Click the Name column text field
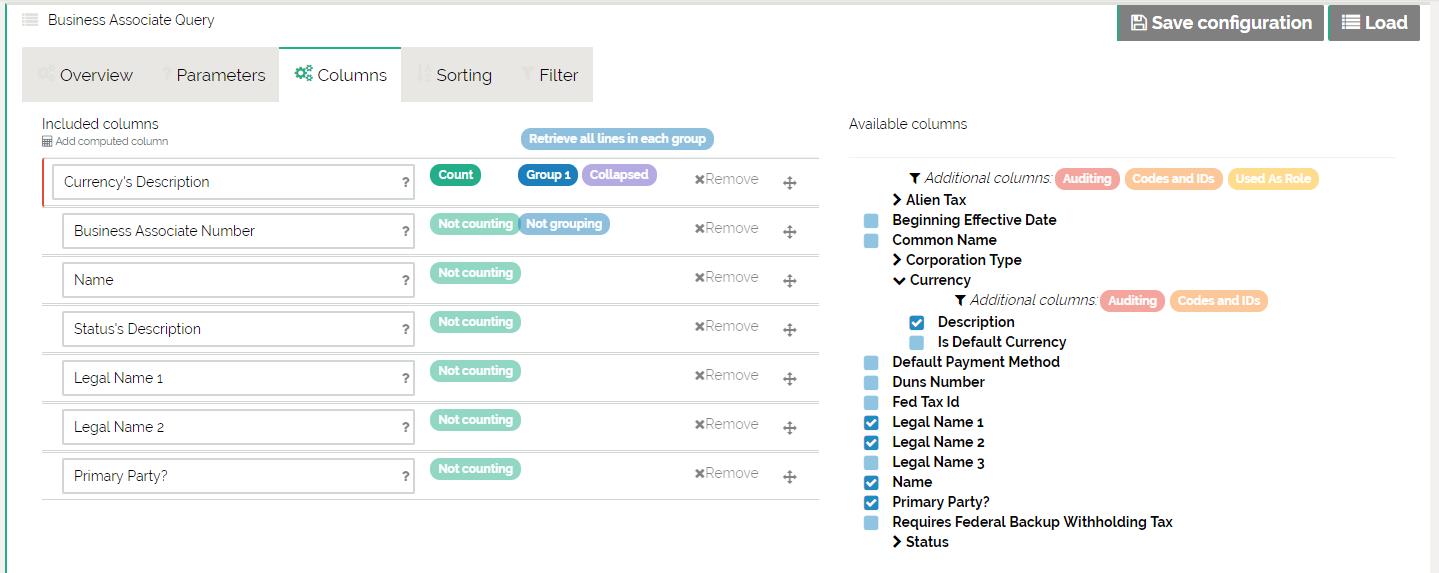Viewport: 1439px width, 573px height. tap(228, 280)
